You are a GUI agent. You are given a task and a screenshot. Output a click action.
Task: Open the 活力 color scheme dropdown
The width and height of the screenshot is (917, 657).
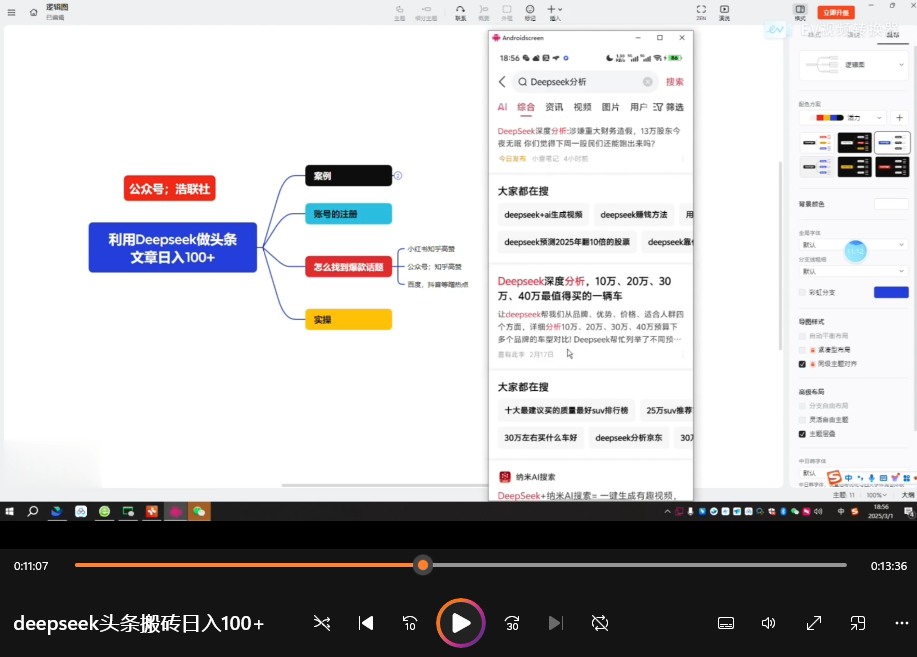point(842,118)
